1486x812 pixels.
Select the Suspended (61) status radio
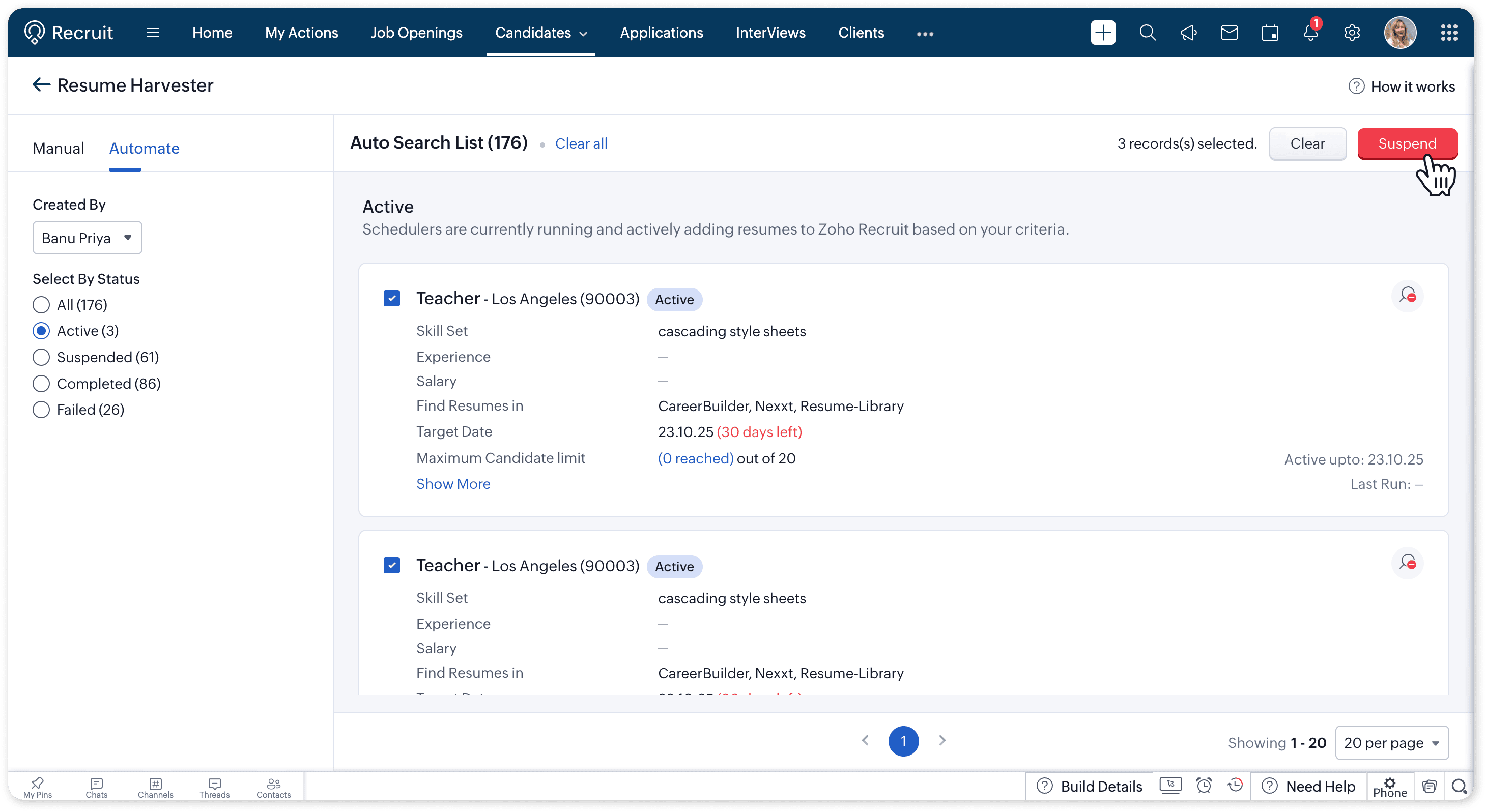click(x=41, y=357)
